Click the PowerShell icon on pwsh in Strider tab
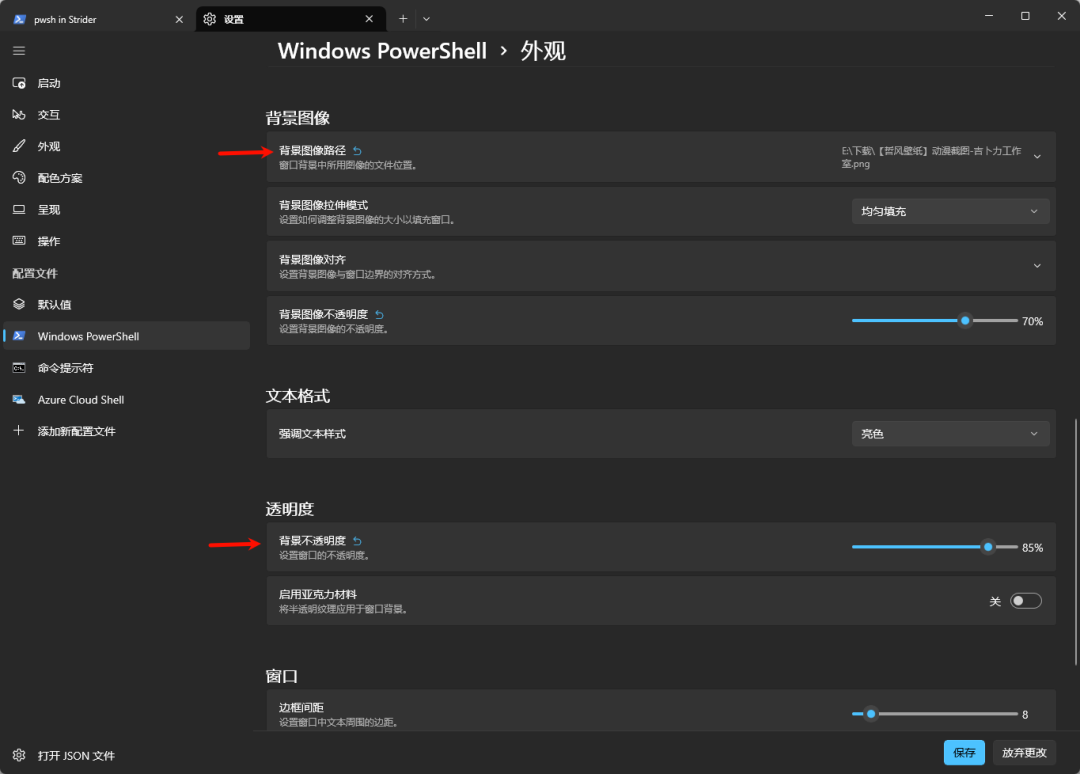Screen dimensions: 1080x774 (x=20, y=19)
